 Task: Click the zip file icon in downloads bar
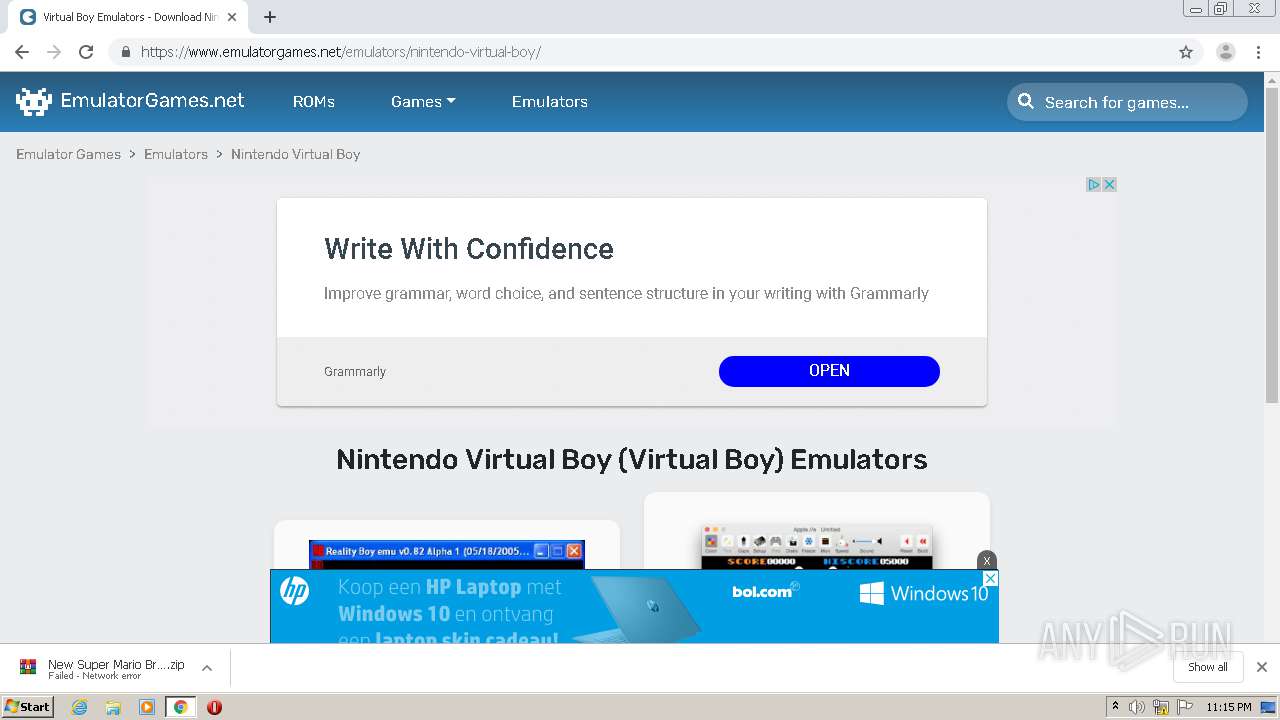(28, 667)
